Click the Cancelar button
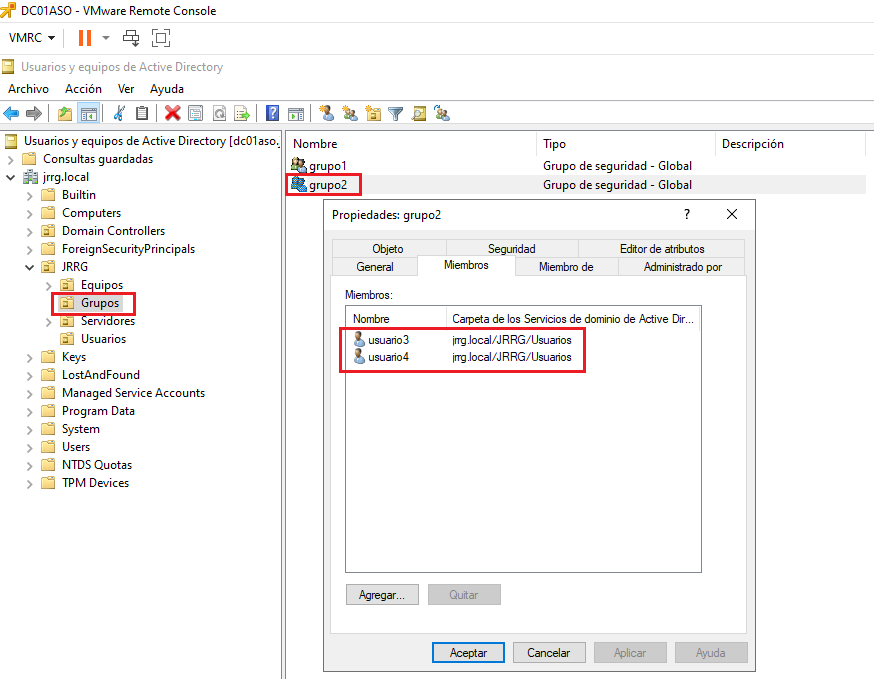The width and height of the screenshot is (874, 679). pyautogui.click(x=549, y=653)
